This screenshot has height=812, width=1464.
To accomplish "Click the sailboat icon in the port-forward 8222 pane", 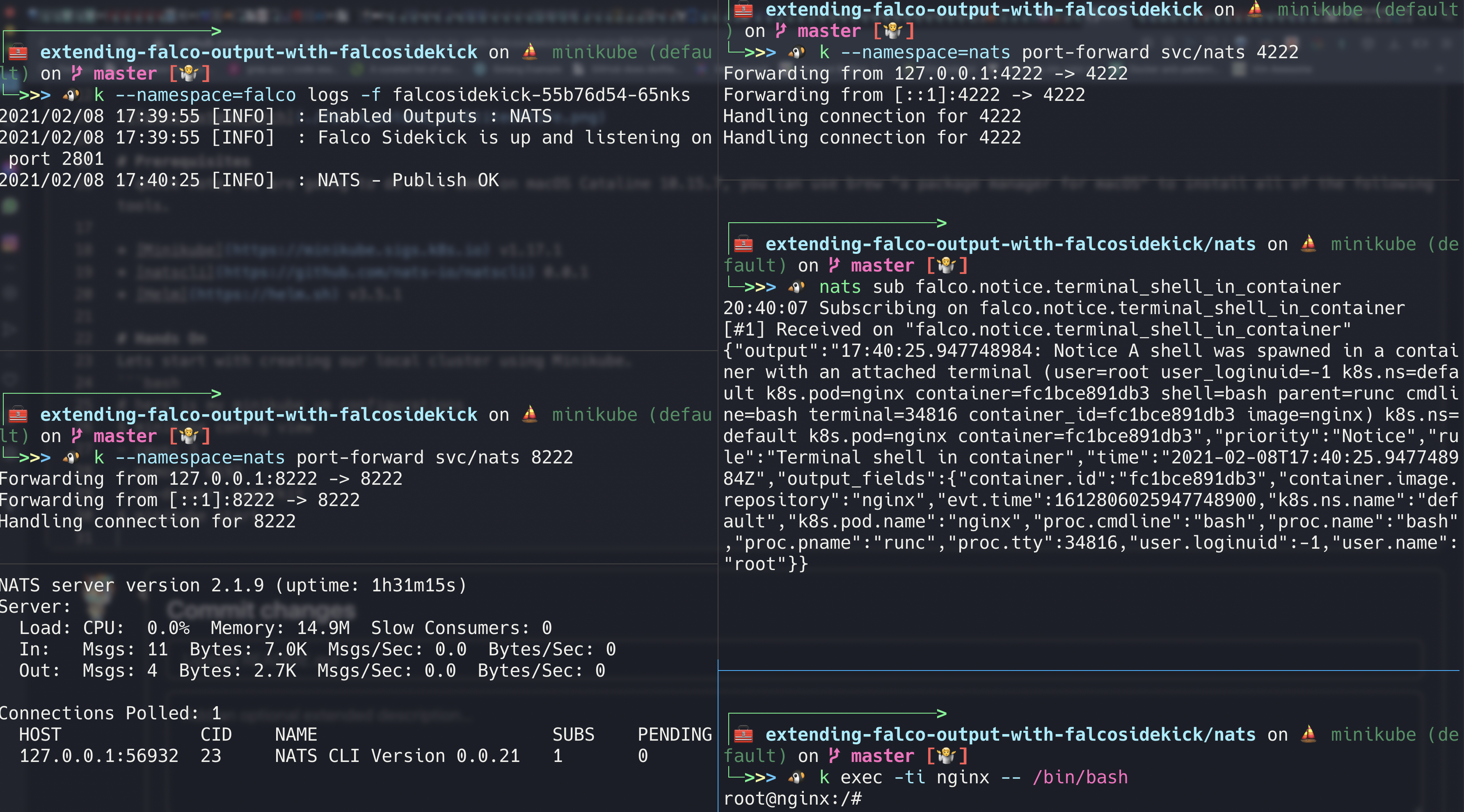I will pos(530,415).
